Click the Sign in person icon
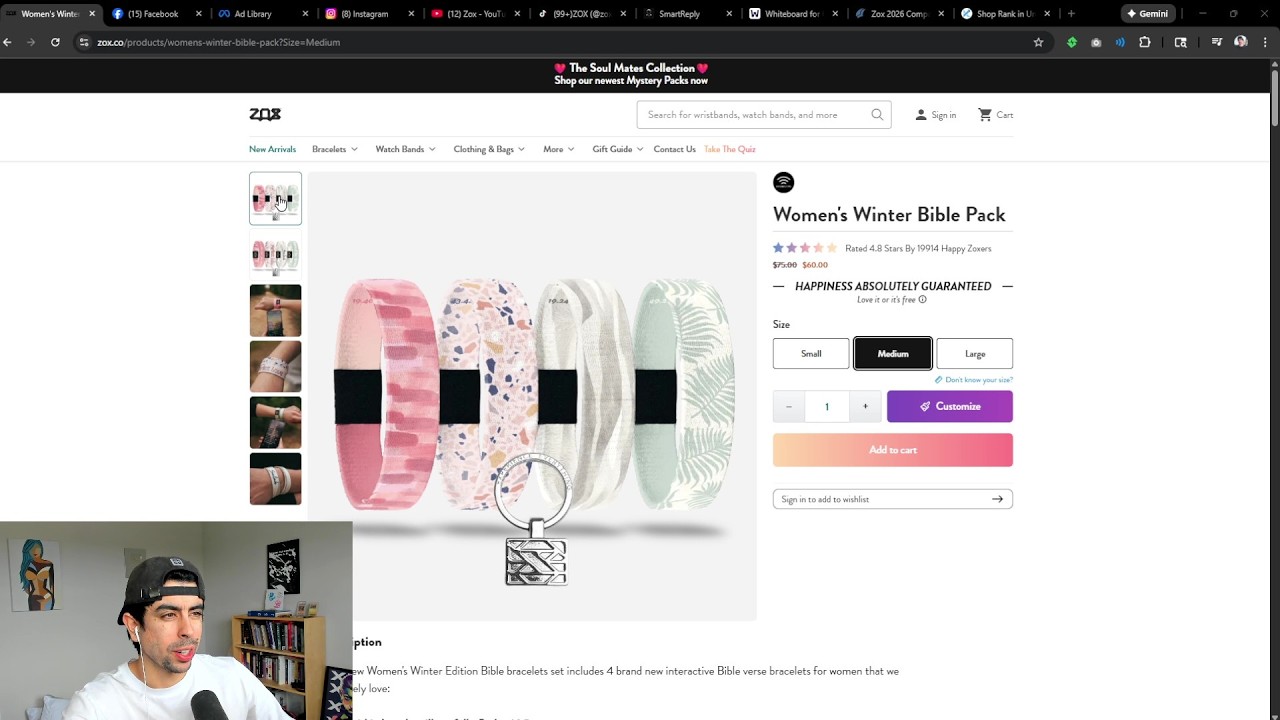This screenshot has height=720, width=1280. coord(921,115)
